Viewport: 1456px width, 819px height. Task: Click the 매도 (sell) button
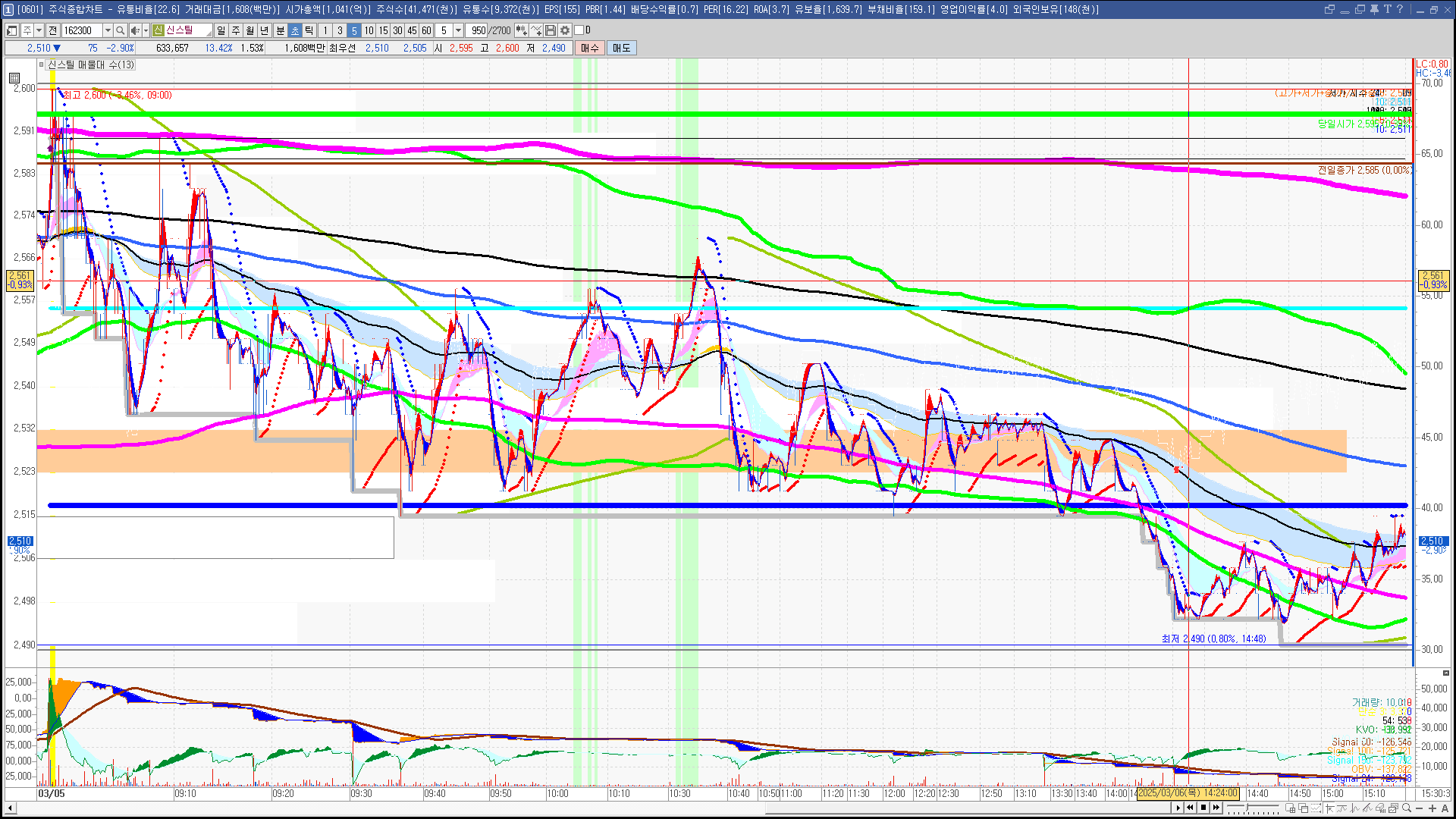click(x=621, y=48)
